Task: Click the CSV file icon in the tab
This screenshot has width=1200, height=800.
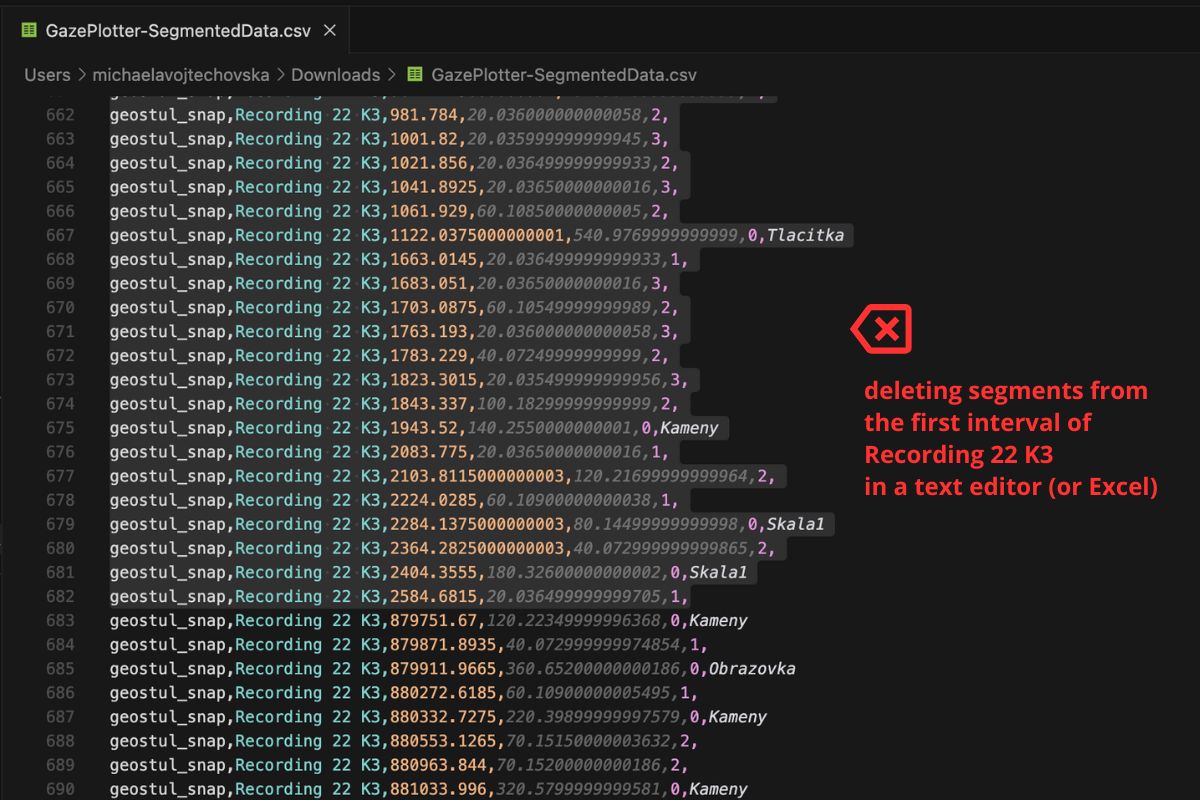Action: pos(29,30)
